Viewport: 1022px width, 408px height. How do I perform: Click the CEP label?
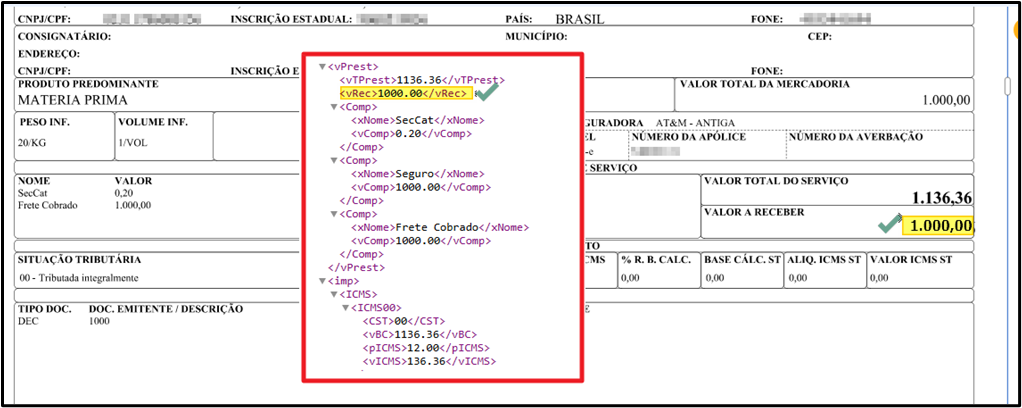click(x=819, y=36)
